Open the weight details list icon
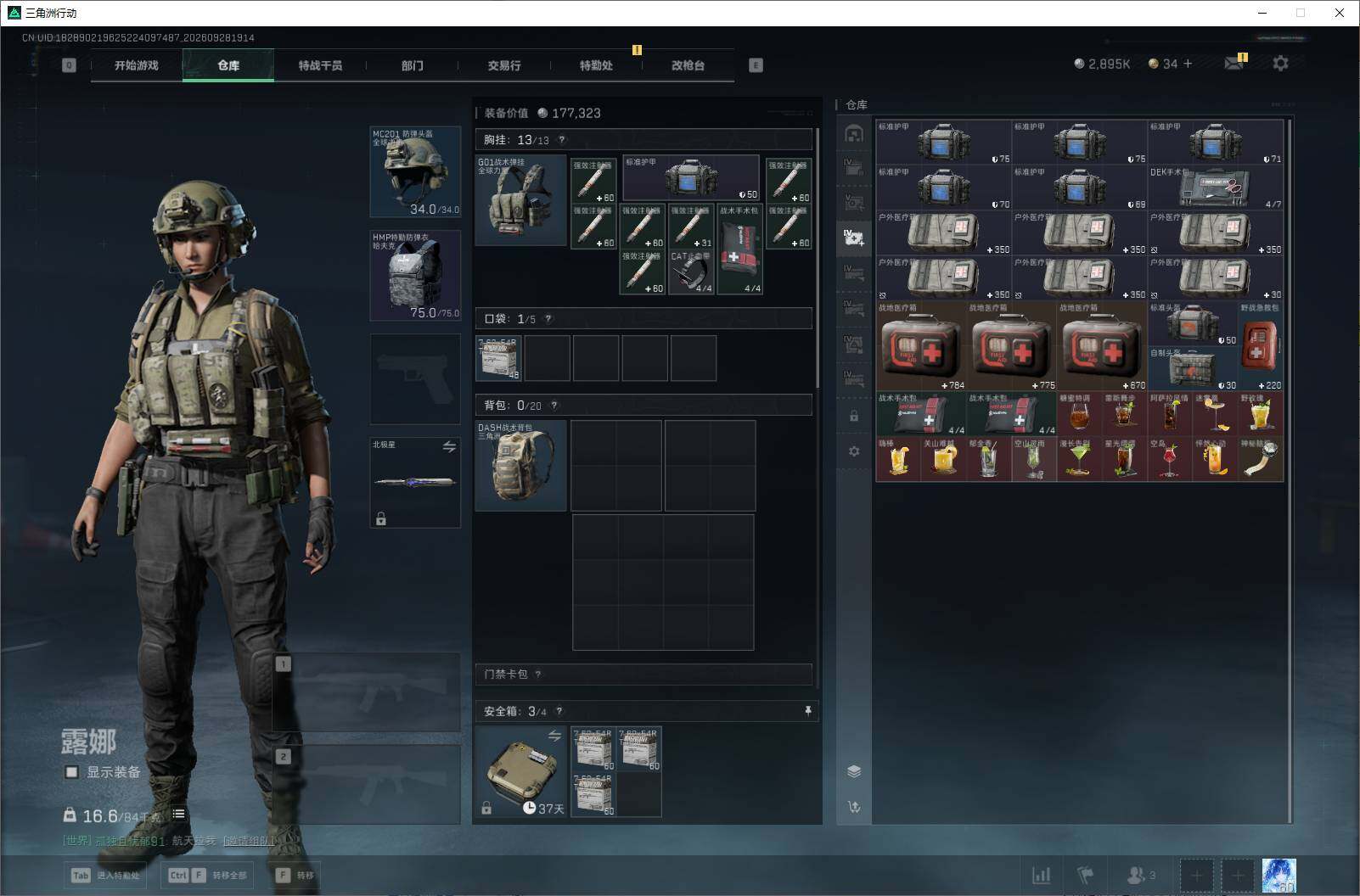Image resolution: width=1360 pixels, height=896 pixels. tap(178, 814)
